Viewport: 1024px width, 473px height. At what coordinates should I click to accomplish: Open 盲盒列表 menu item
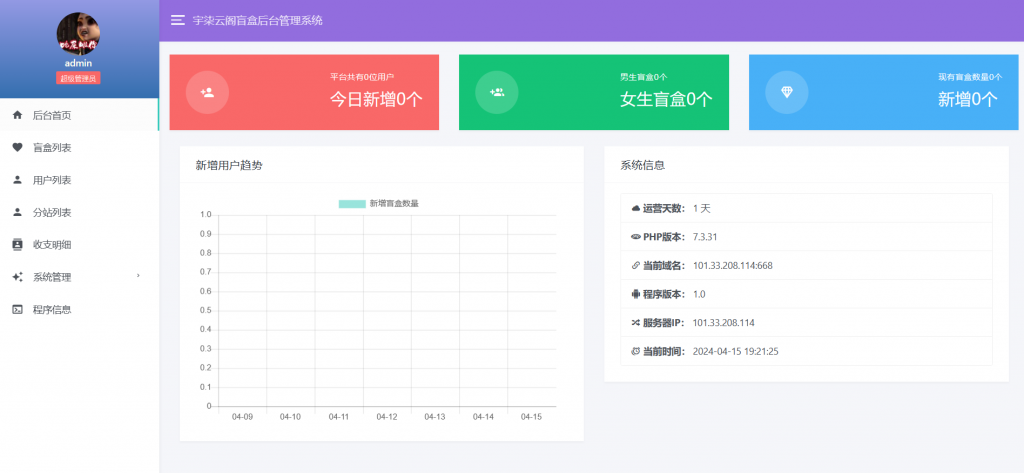79,148
